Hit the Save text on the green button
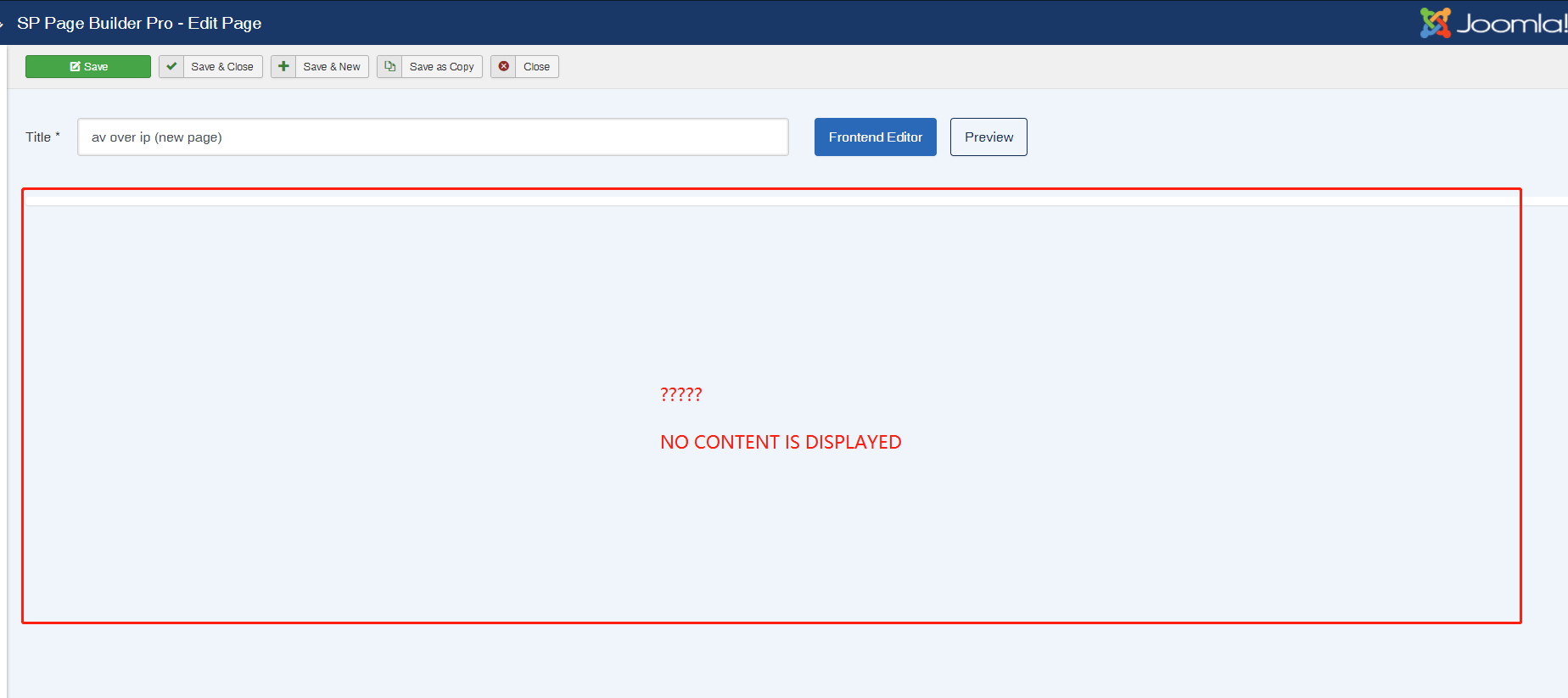 tap(96, 67)
